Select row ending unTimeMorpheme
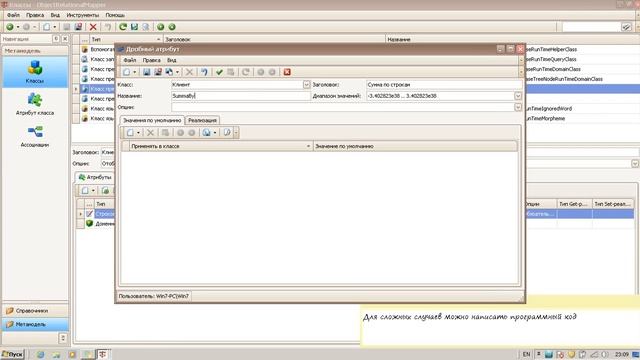The width and height of the screenshot is (640, 360). click(x=546, y=118)
